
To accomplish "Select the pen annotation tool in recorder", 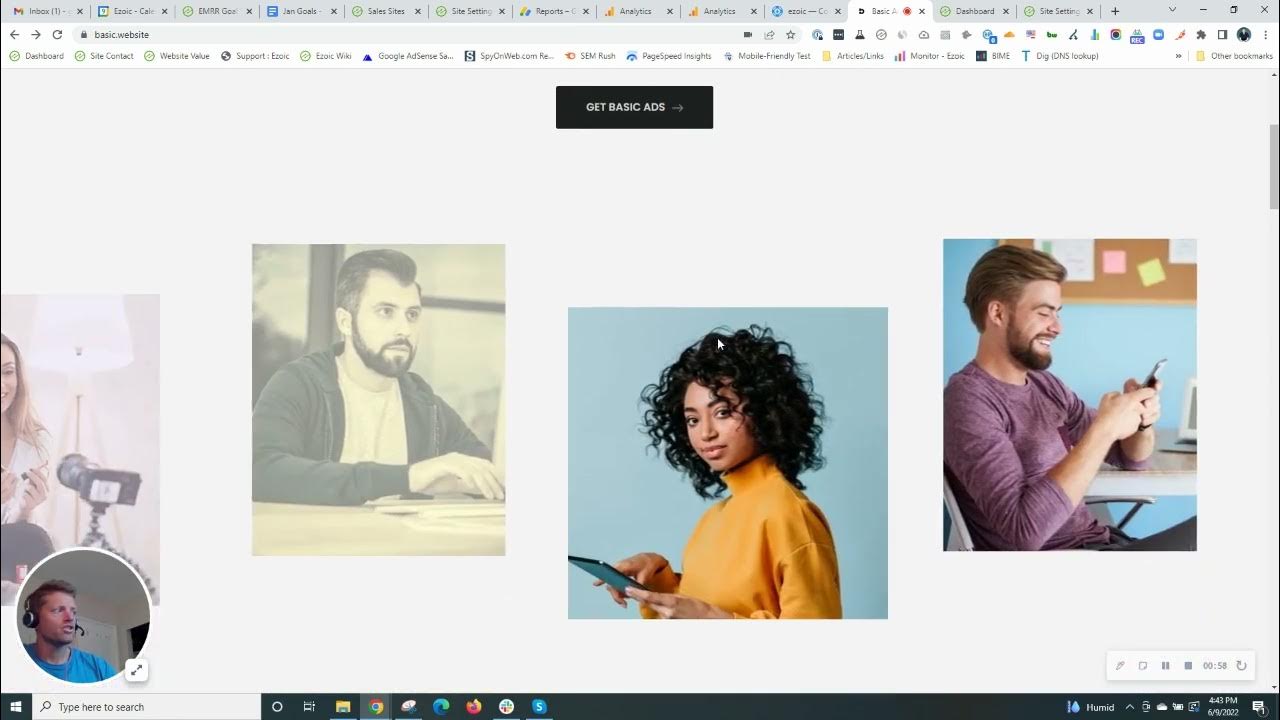I will pyautogui.click(x=1120, y=666).
